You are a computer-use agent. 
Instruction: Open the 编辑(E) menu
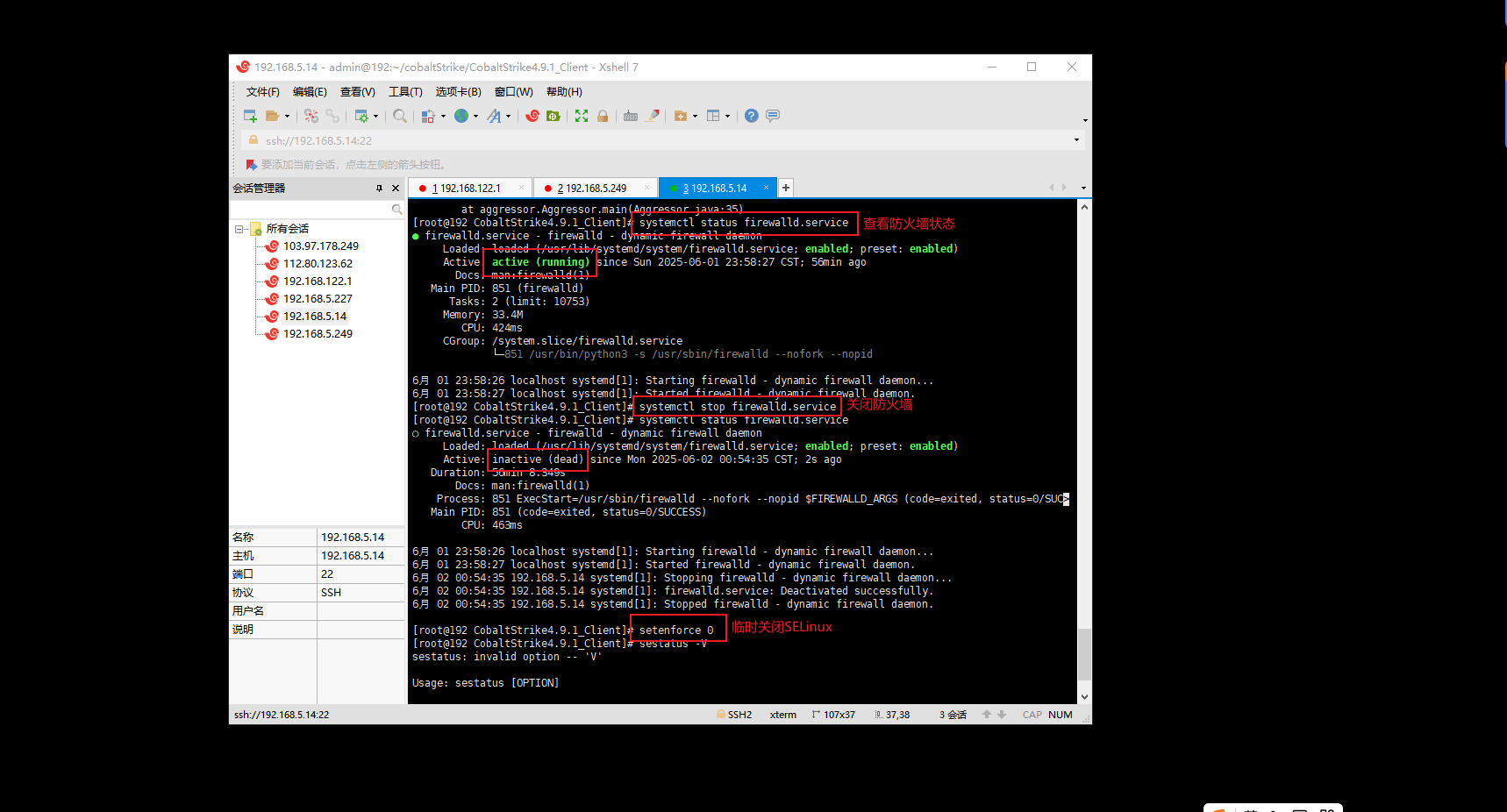(x=310, y=92)
